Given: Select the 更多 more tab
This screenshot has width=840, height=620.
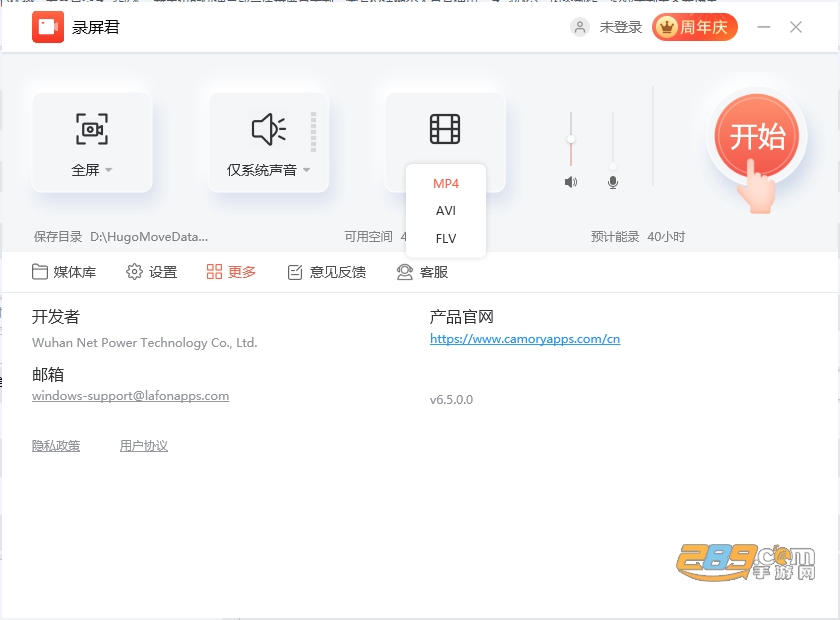Looking at the screenshot, I should [x=231, y=272].
